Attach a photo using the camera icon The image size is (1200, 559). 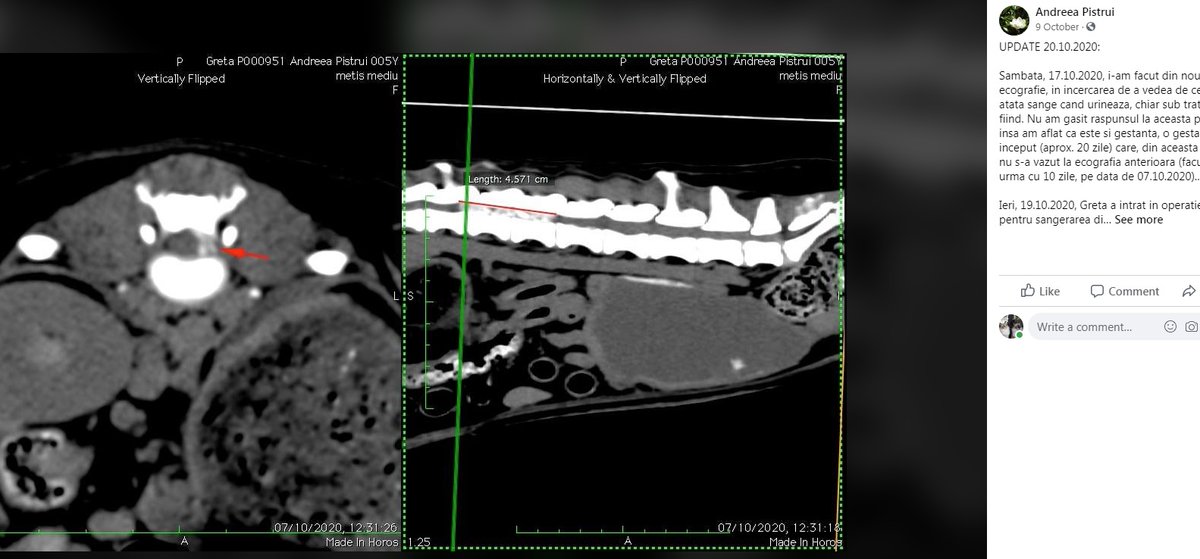(x=1192, y=326)
